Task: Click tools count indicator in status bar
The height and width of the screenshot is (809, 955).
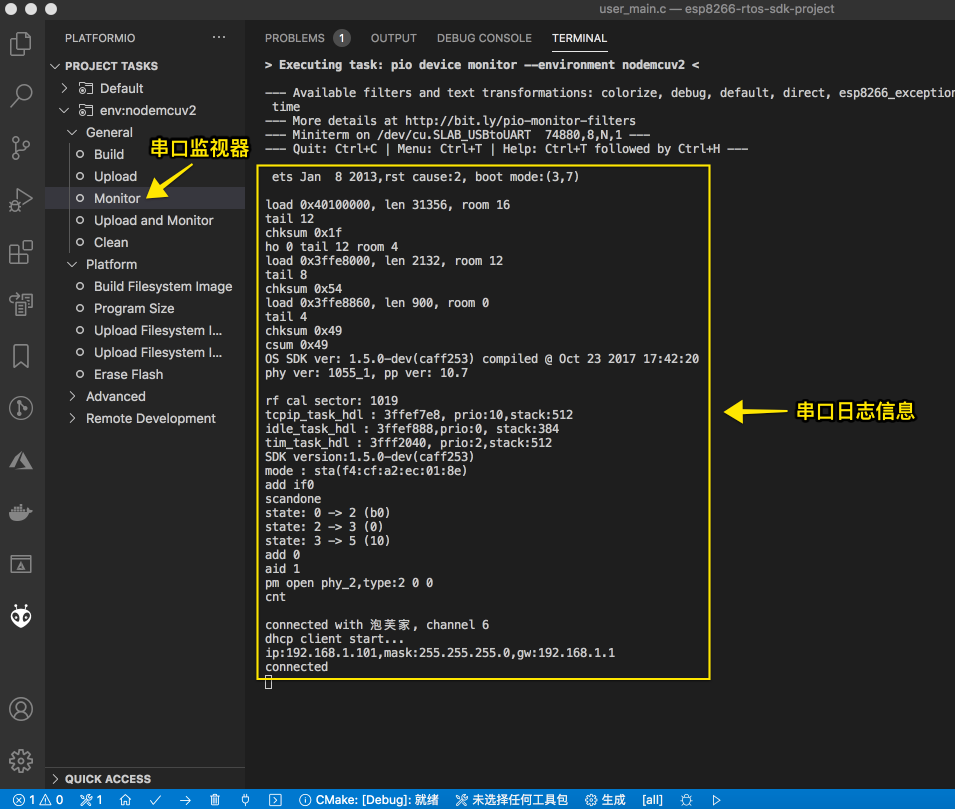Action: (x=91, y=800)
